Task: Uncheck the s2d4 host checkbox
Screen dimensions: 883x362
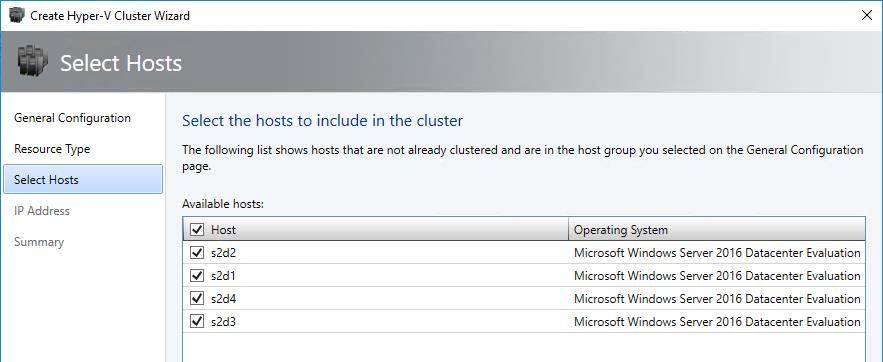Action: coord(197,298)
